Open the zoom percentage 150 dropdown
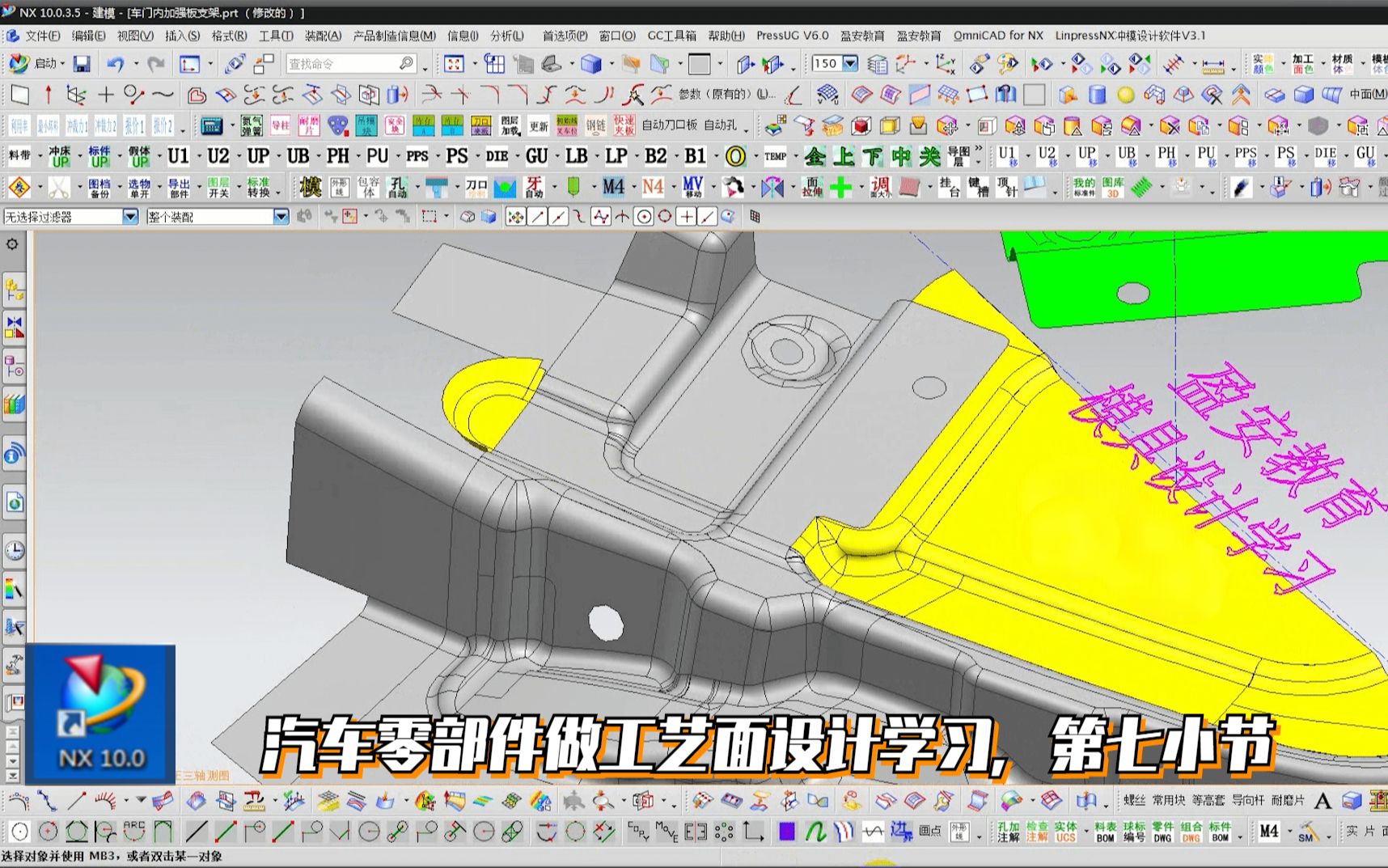Screen dimensions: 1388x868 point(851,63)
